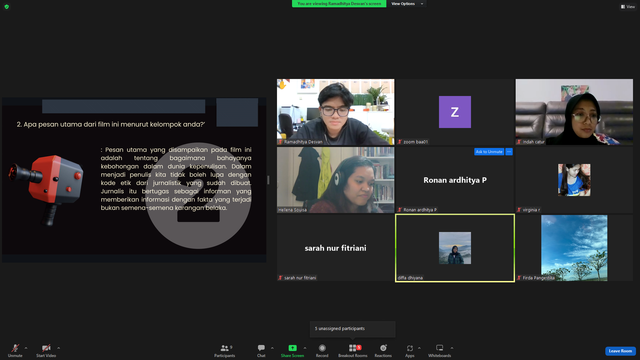Screen dimensions: 640x360
Task: Expand share options arrow beside Share Screen
Action: pos(305,348)
